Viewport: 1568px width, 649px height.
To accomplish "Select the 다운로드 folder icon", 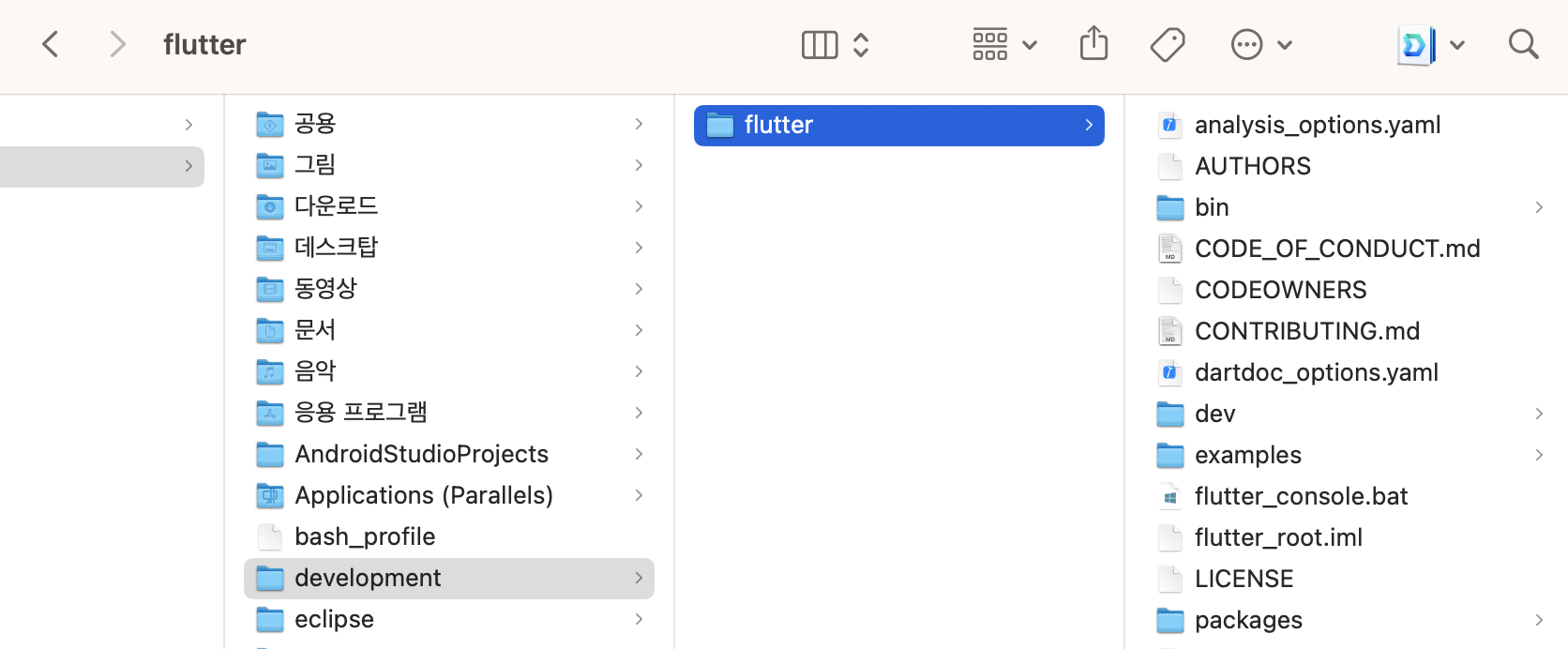I will tap(270, 206).
